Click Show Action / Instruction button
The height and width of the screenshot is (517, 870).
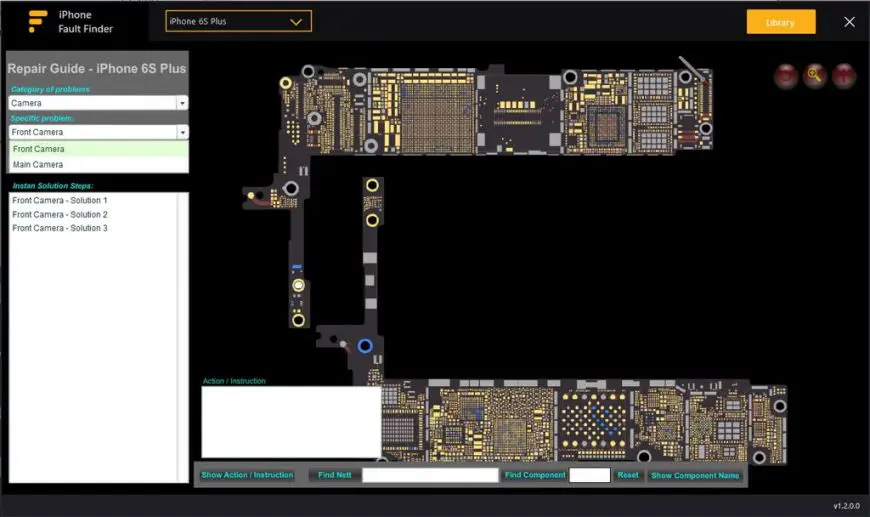[x=247, y=475]
